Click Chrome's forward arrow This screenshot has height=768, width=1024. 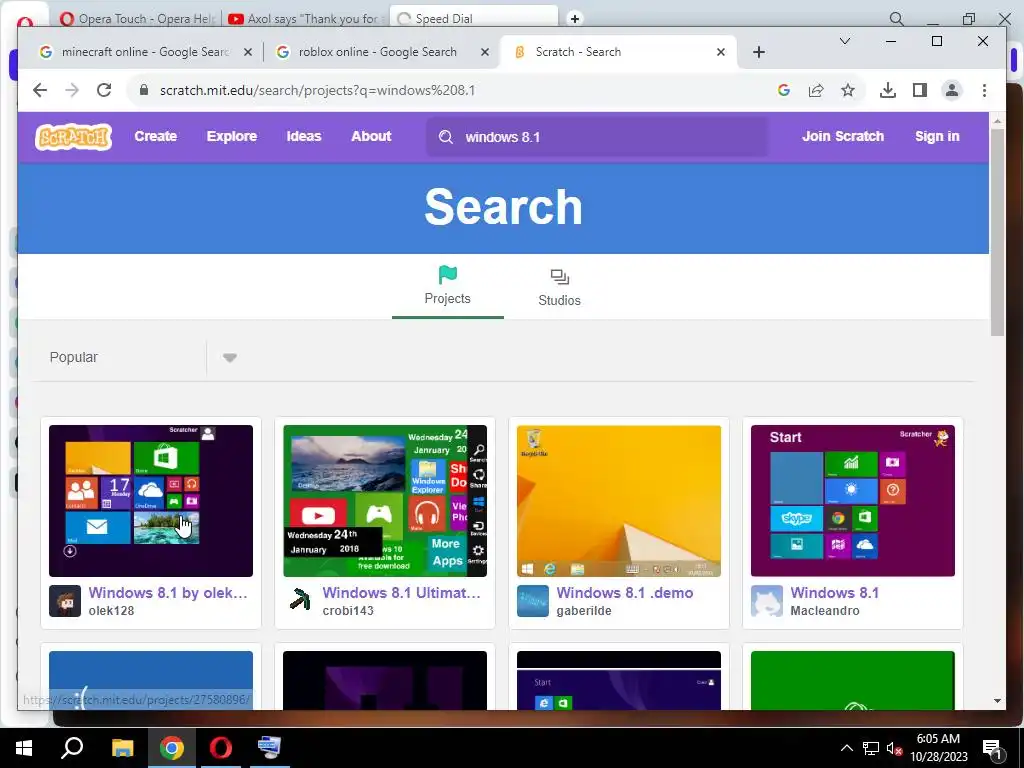[x=72, y=90]
